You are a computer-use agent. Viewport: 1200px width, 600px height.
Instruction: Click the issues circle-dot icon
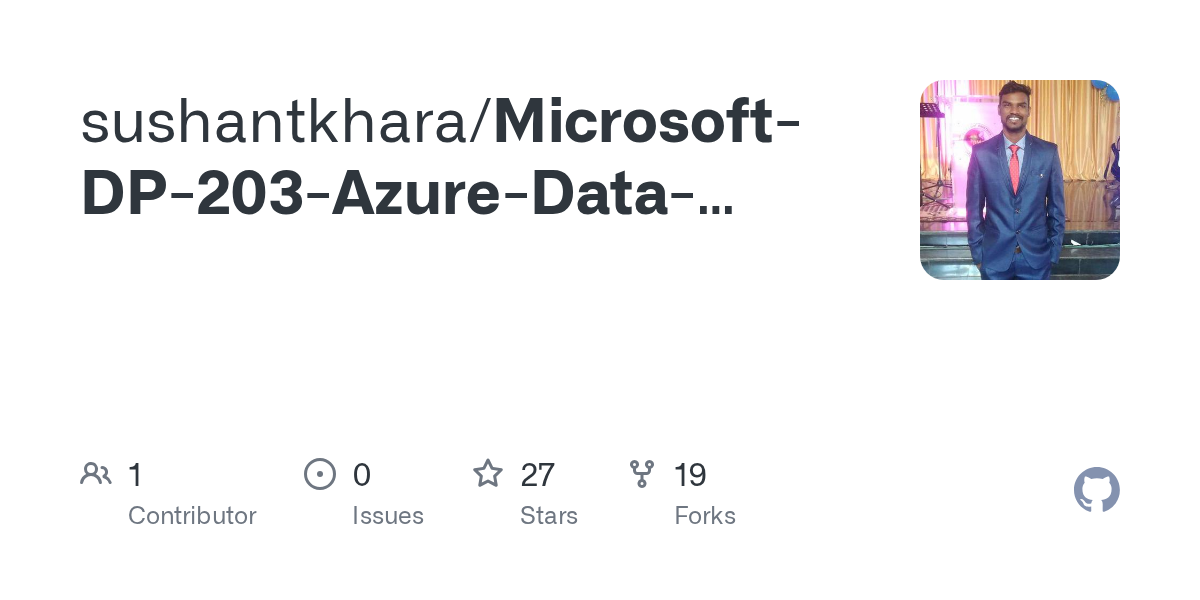coord(320,474)
